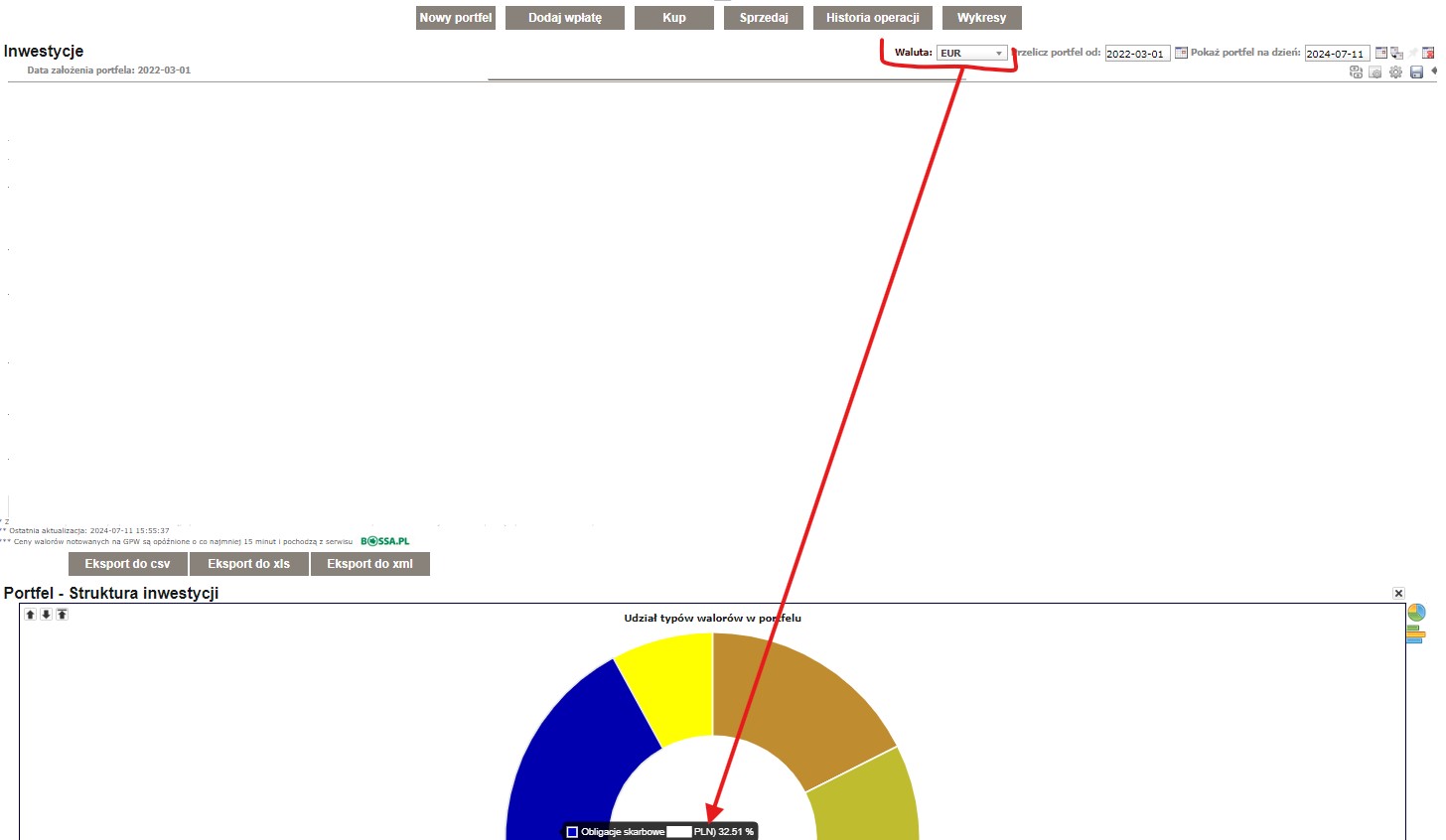This screenshot has width=1446, height=840.
Task: Click the Kup button
Action: coord(674,18)
